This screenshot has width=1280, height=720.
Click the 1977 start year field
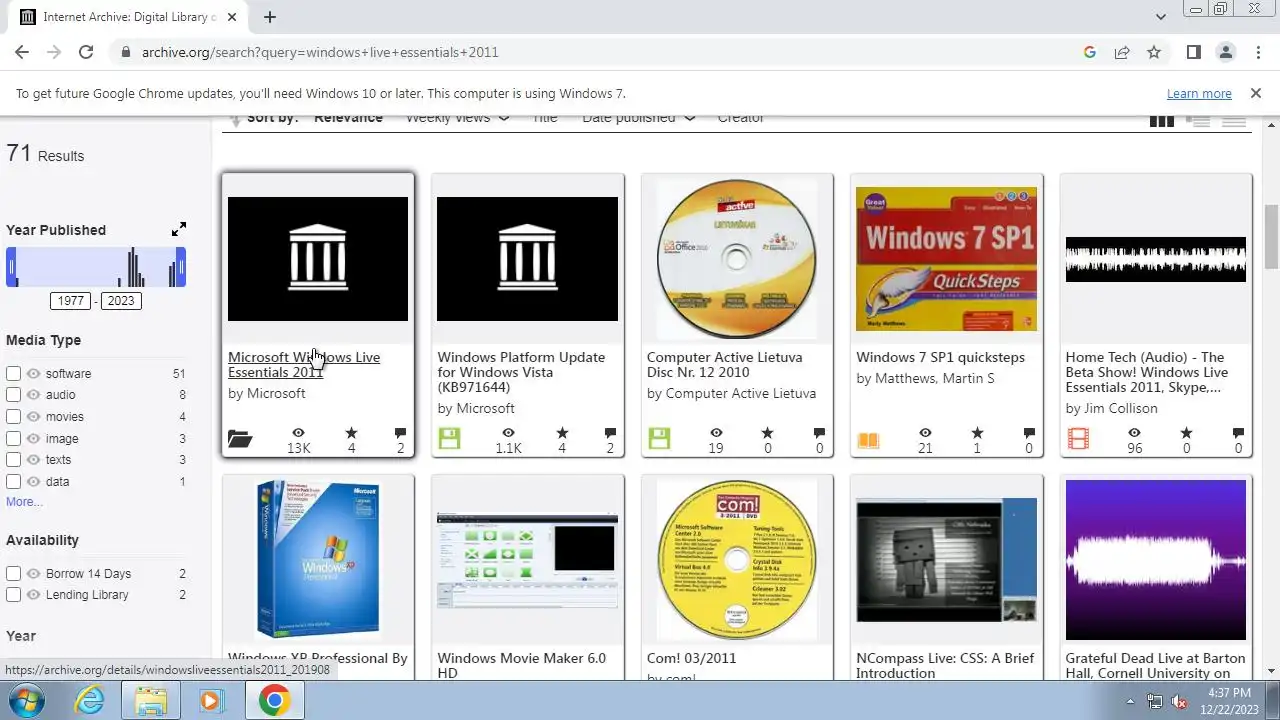pos(71,301)
